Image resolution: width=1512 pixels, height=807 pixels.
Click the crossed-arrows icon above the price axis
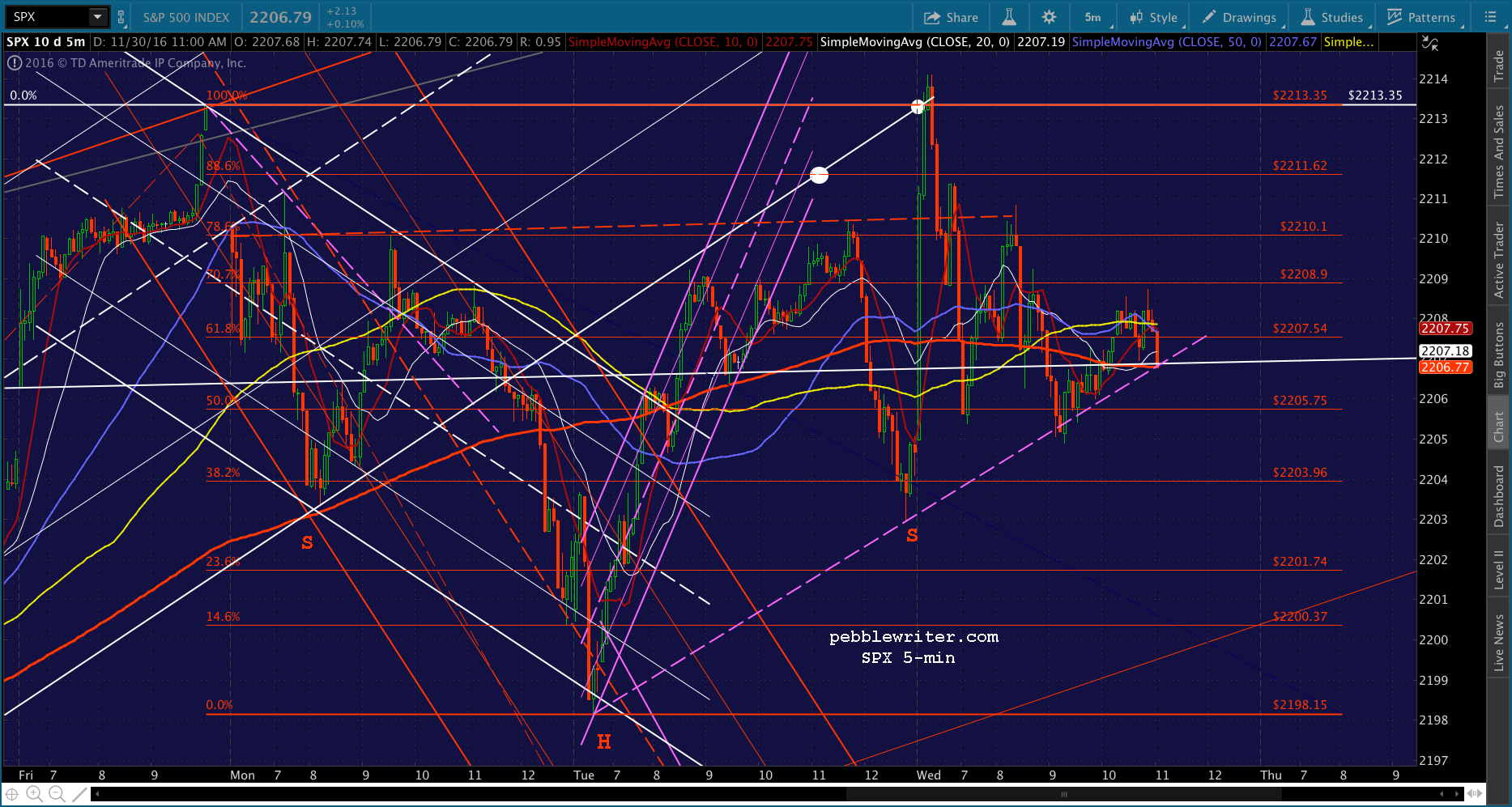(x=1430, y=44)
